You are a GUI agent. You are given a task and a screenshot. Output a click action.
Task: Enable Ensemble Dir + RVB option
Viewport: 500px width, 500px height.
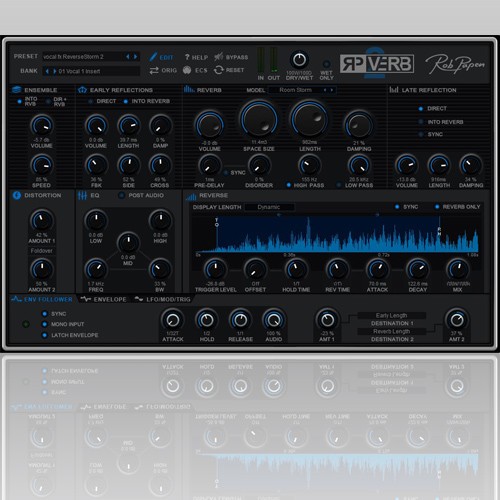[48, 101]
